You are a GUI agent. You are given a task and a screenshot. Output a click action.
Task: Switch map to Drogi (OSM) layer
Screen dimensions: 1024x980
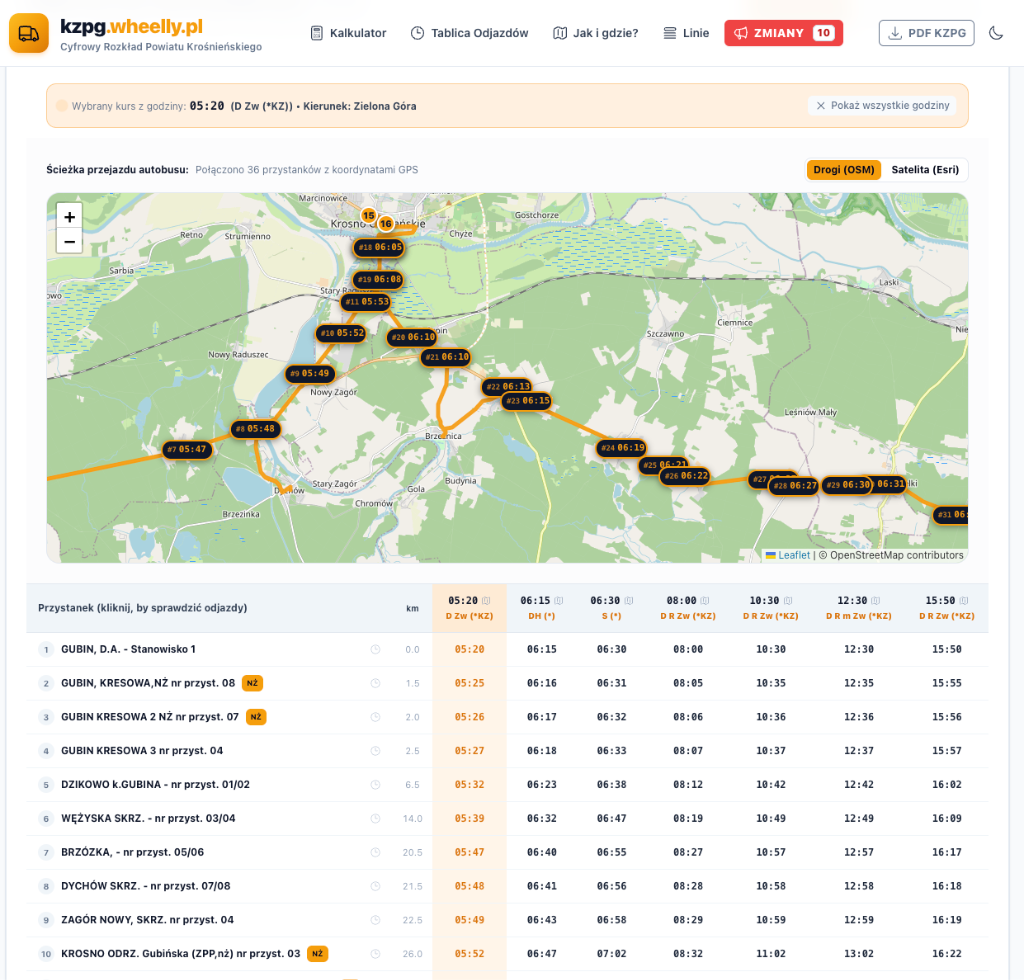tap(843, 170)
